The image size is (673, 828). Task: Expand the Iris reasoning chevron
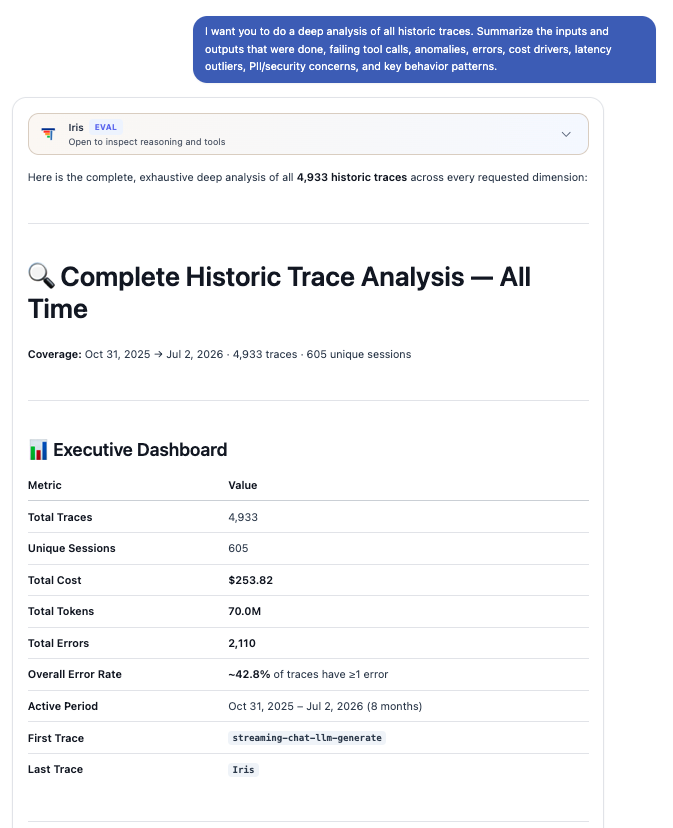coord(566,134)
